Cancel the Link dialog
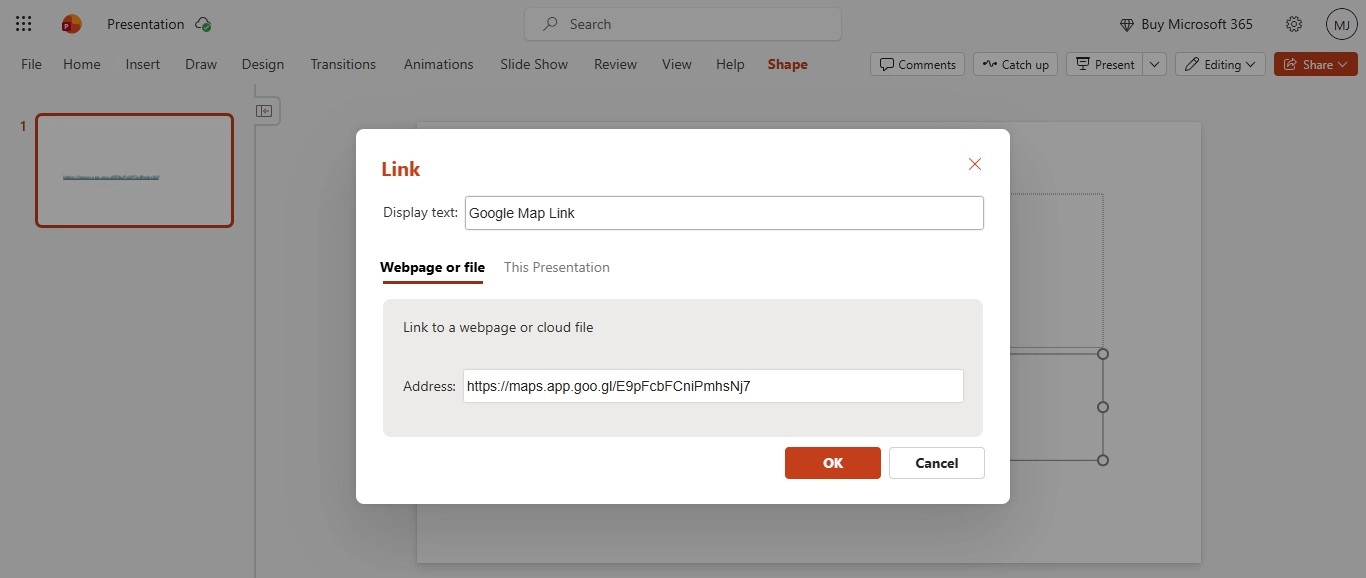This screenshot has width=1366, height=578. (936, 462)
